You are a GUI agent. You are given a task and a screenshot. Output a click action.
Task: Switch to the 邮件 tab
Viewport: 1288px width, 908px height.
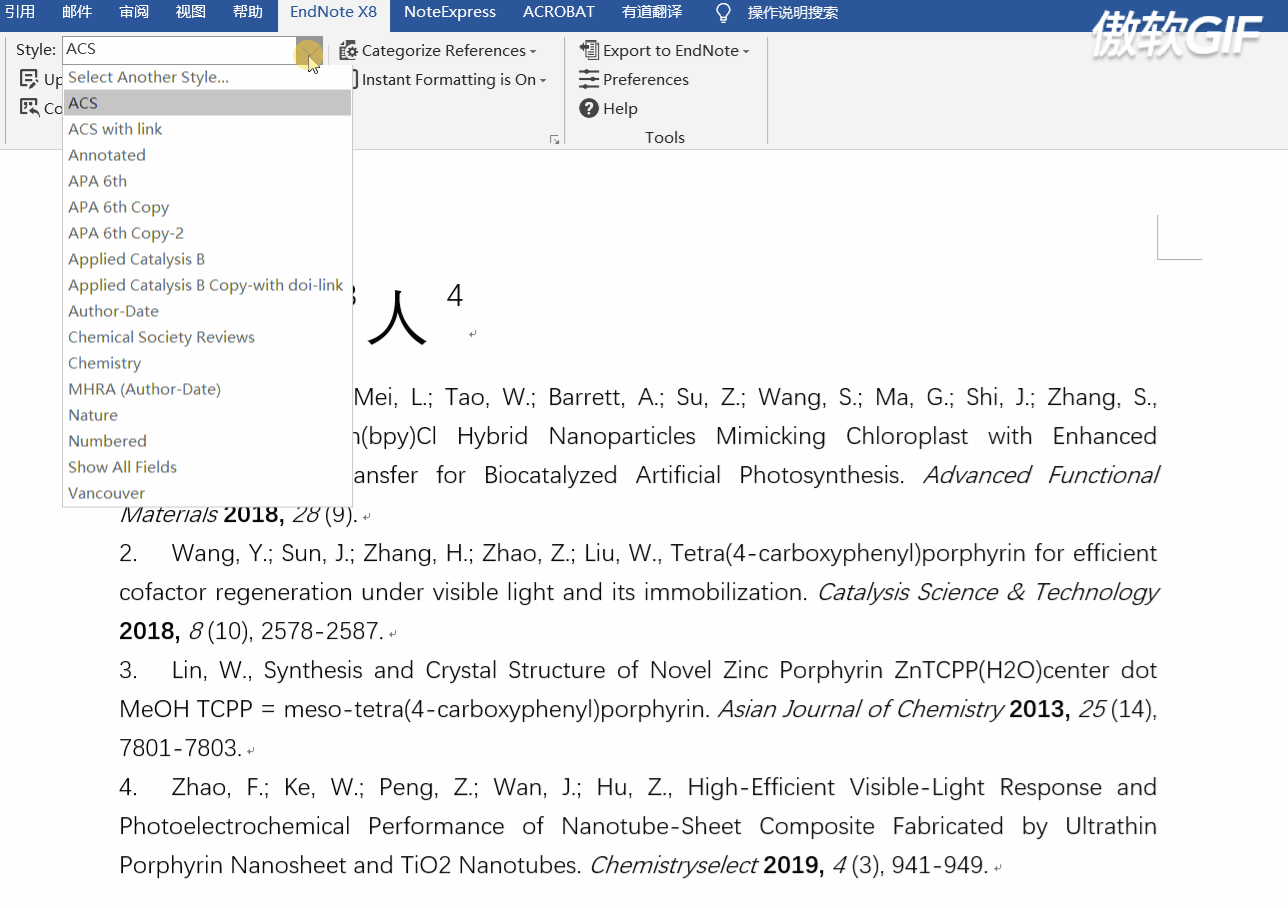77,12
